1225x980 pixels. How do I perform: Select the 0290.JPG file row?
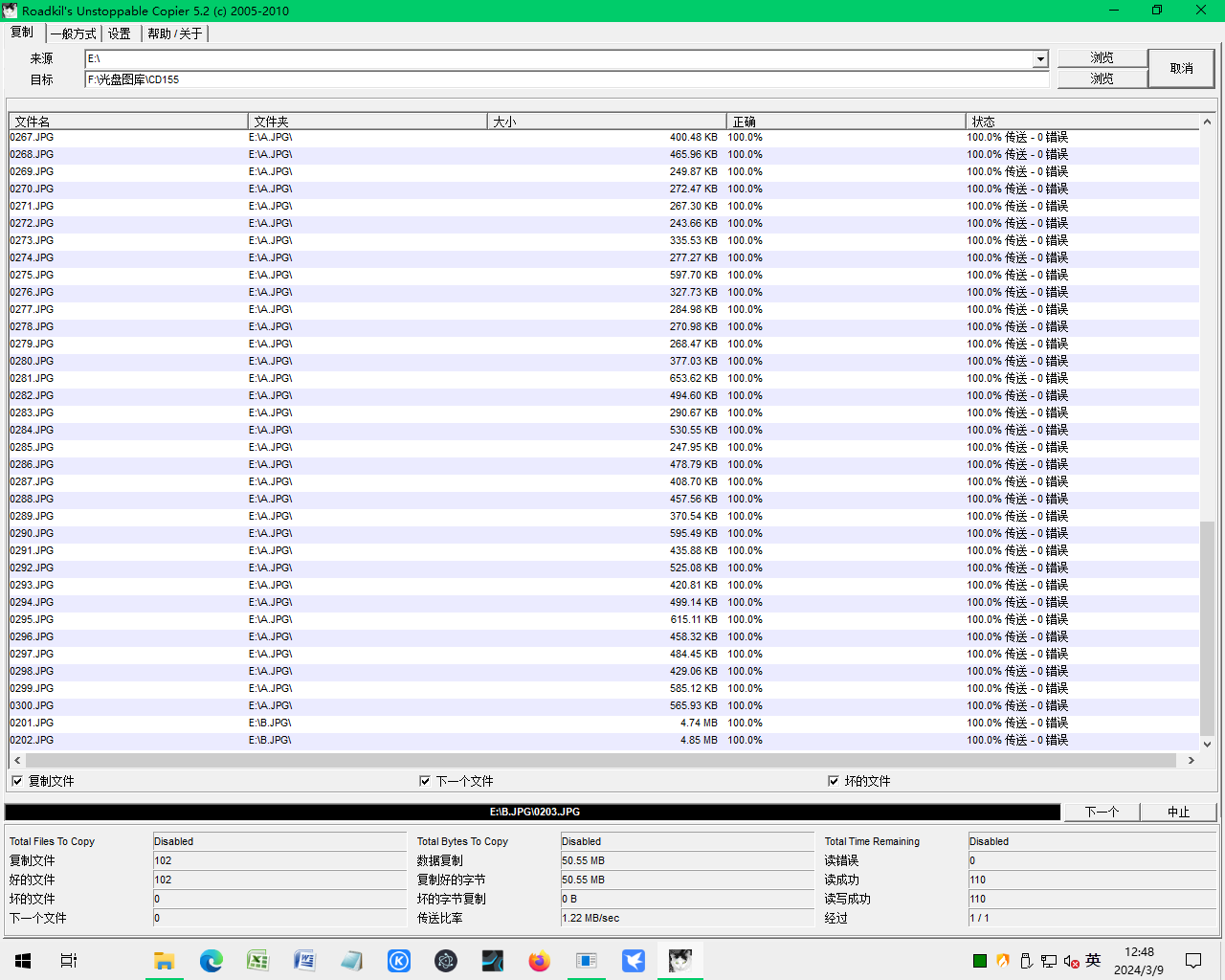(604, 533)
